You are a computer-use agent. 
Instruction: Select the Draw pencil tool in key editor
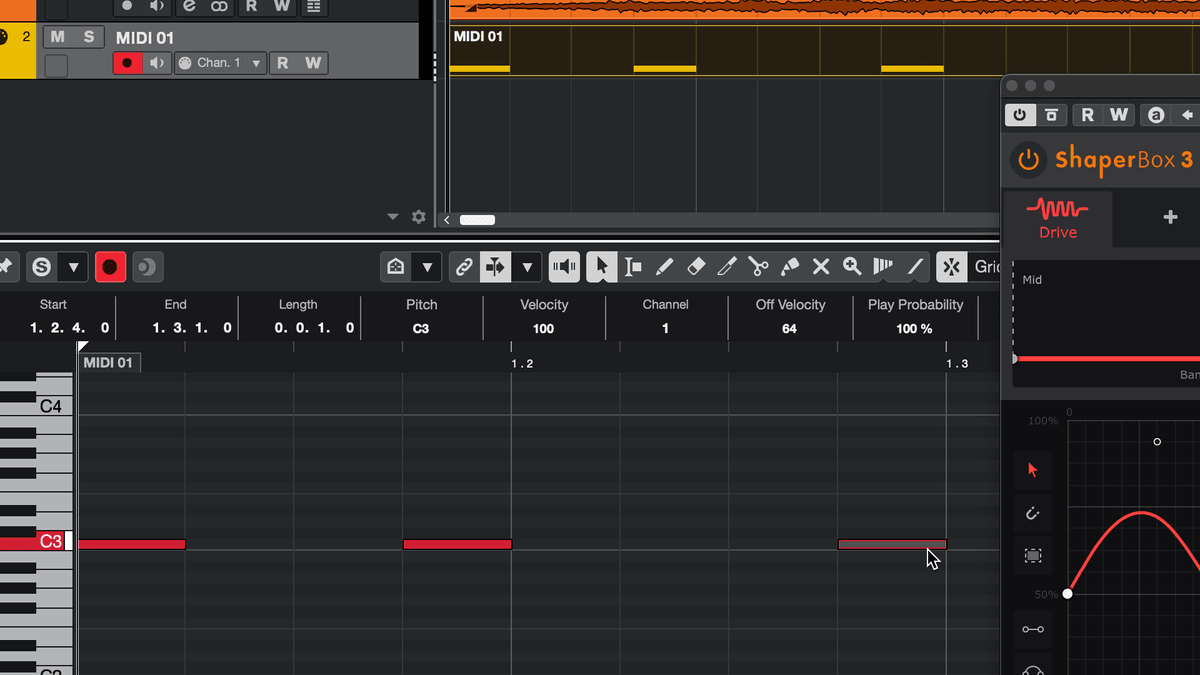click(664, 267)
